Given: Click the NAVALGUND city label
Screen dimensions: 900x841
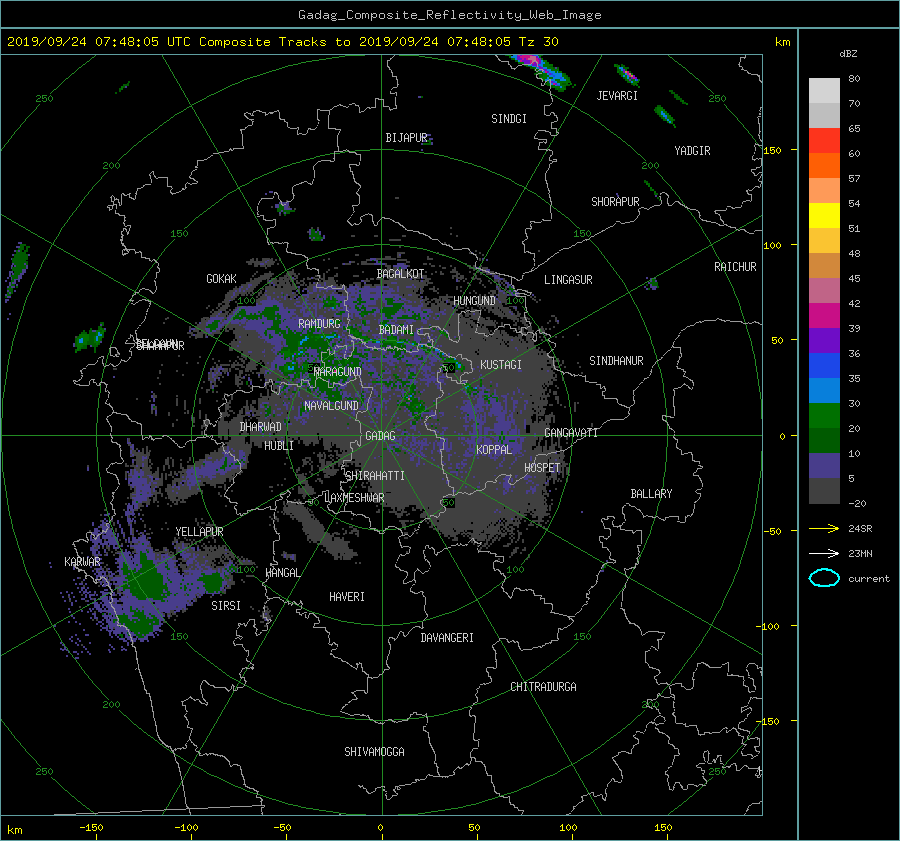Looking at the screenshot, I should 331,406.
